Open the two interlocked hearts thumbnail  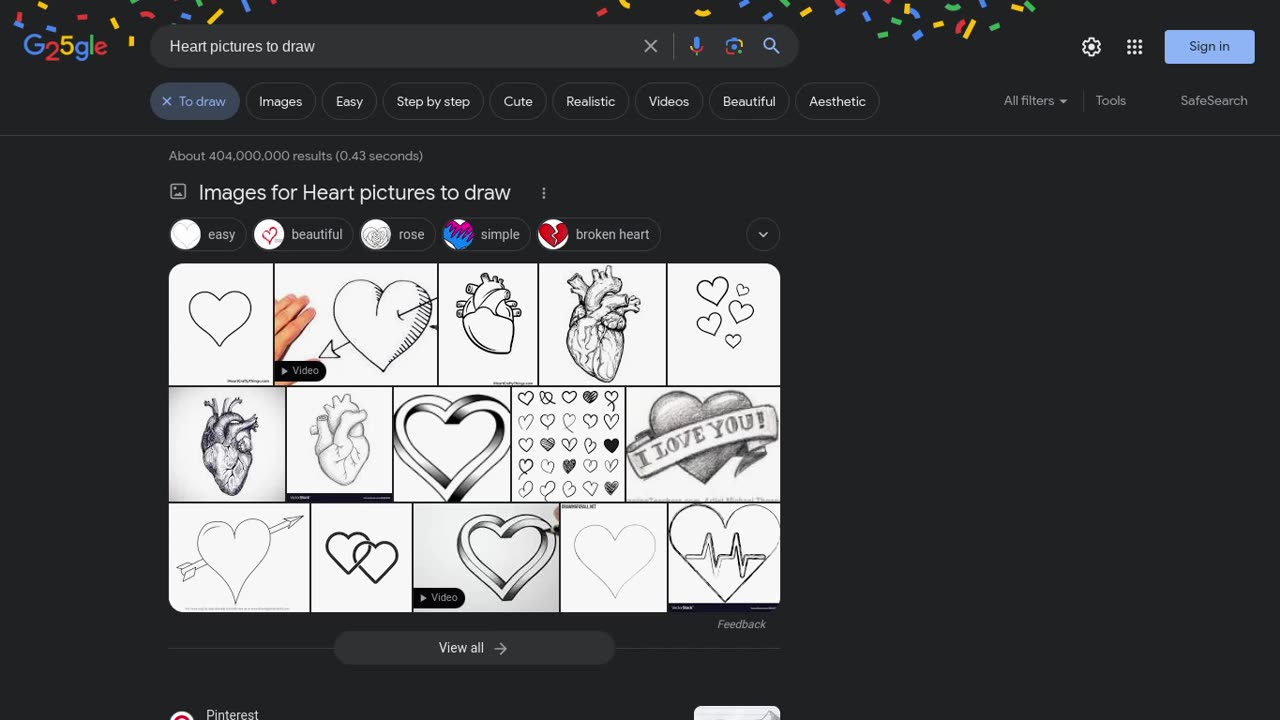pos(361,557)
